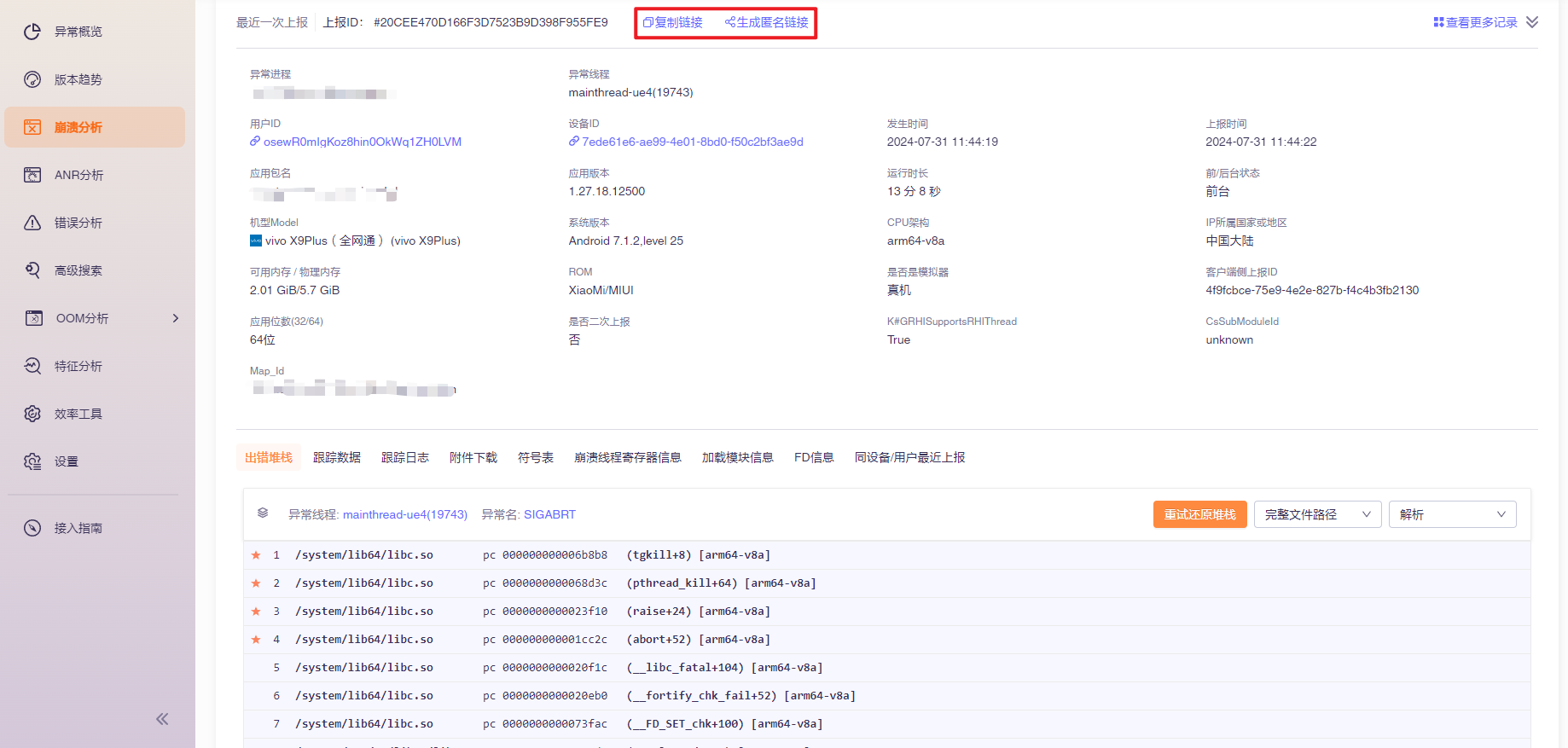The height and width of the screenshot is (748, 1568).
Task: Open the 异常概览 sidebar icon
Action: [32, 32]
